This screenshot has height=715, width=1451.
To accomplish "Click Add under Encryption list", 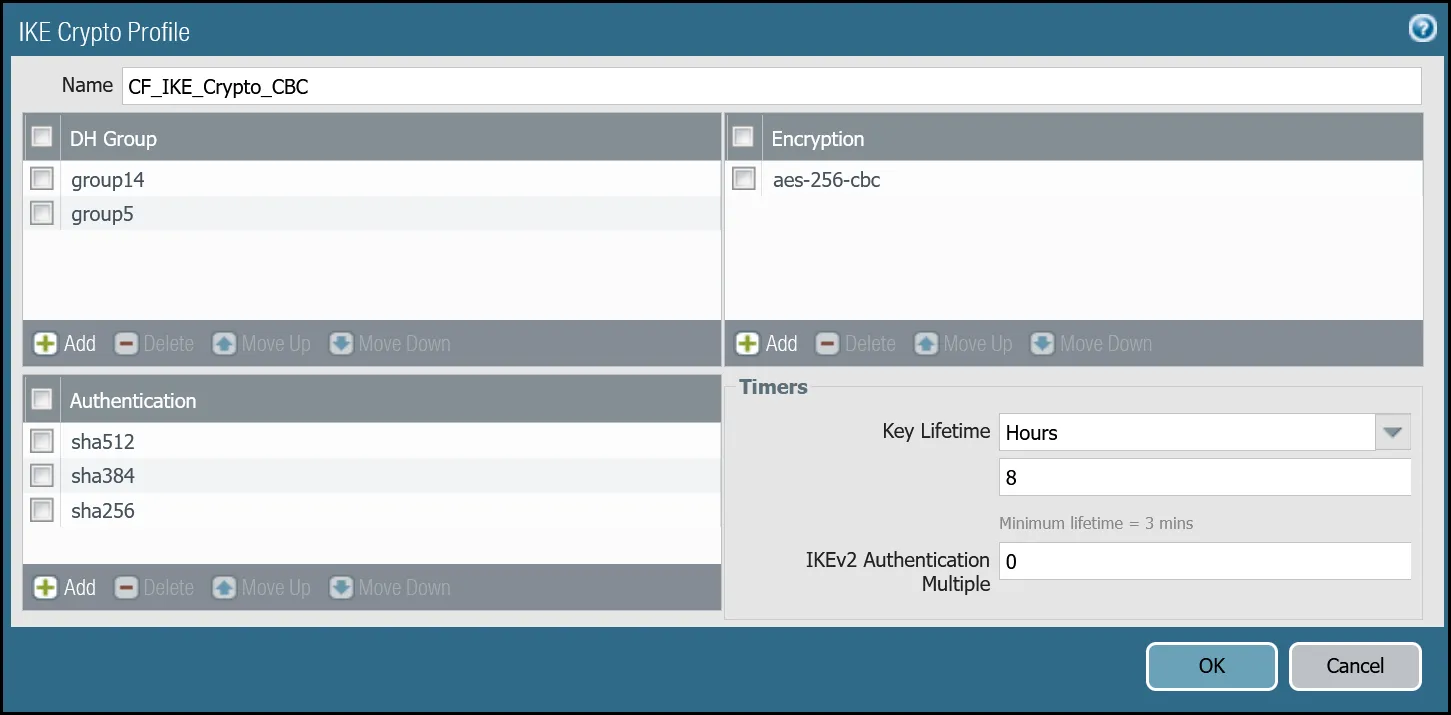I will [x=767, y=343].
